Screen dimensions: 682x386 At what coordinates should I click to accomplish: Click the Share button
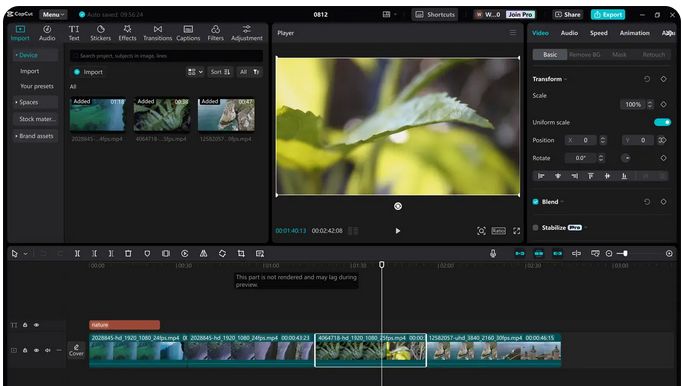[568, 14]
